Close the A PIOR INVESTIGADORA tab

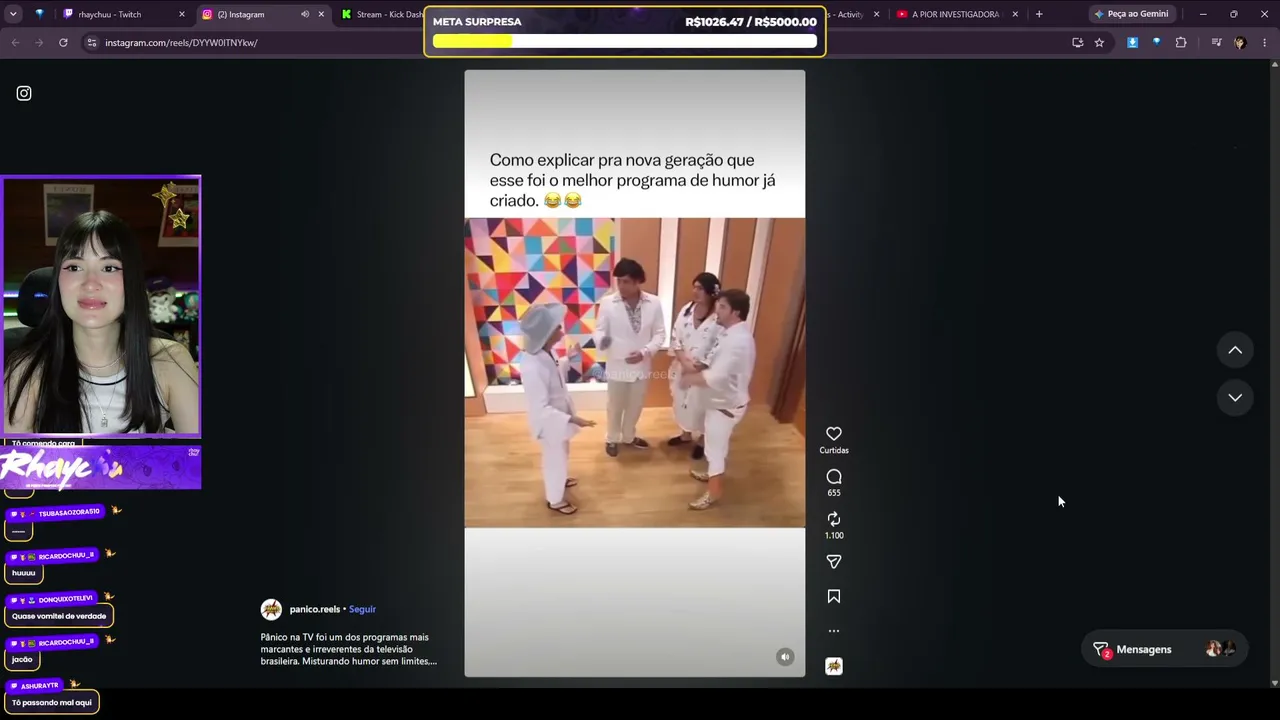1015,14
